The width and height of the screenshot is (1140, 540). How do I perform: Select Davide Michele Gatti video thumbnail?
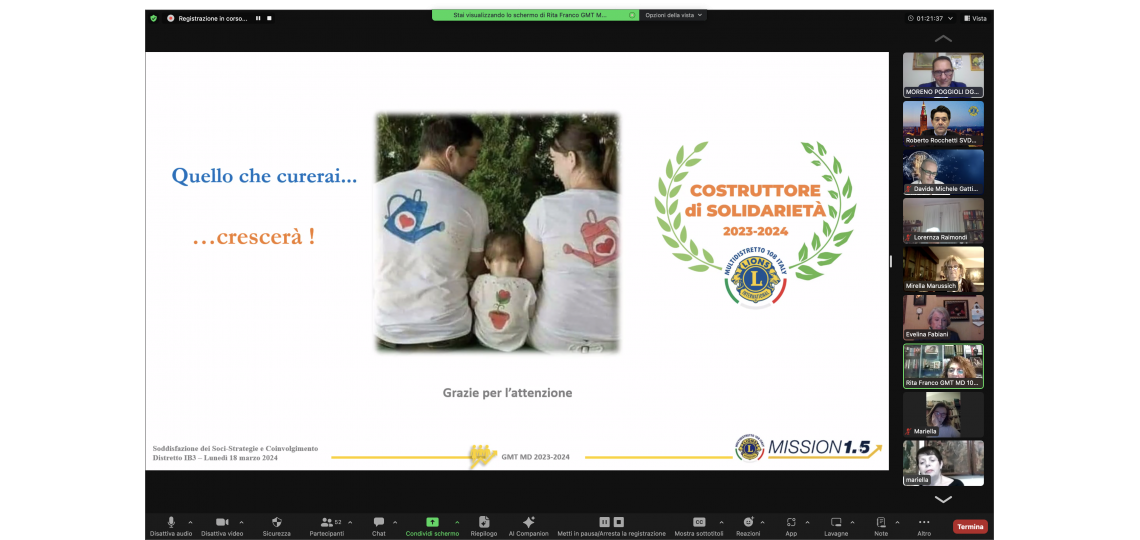943,172
